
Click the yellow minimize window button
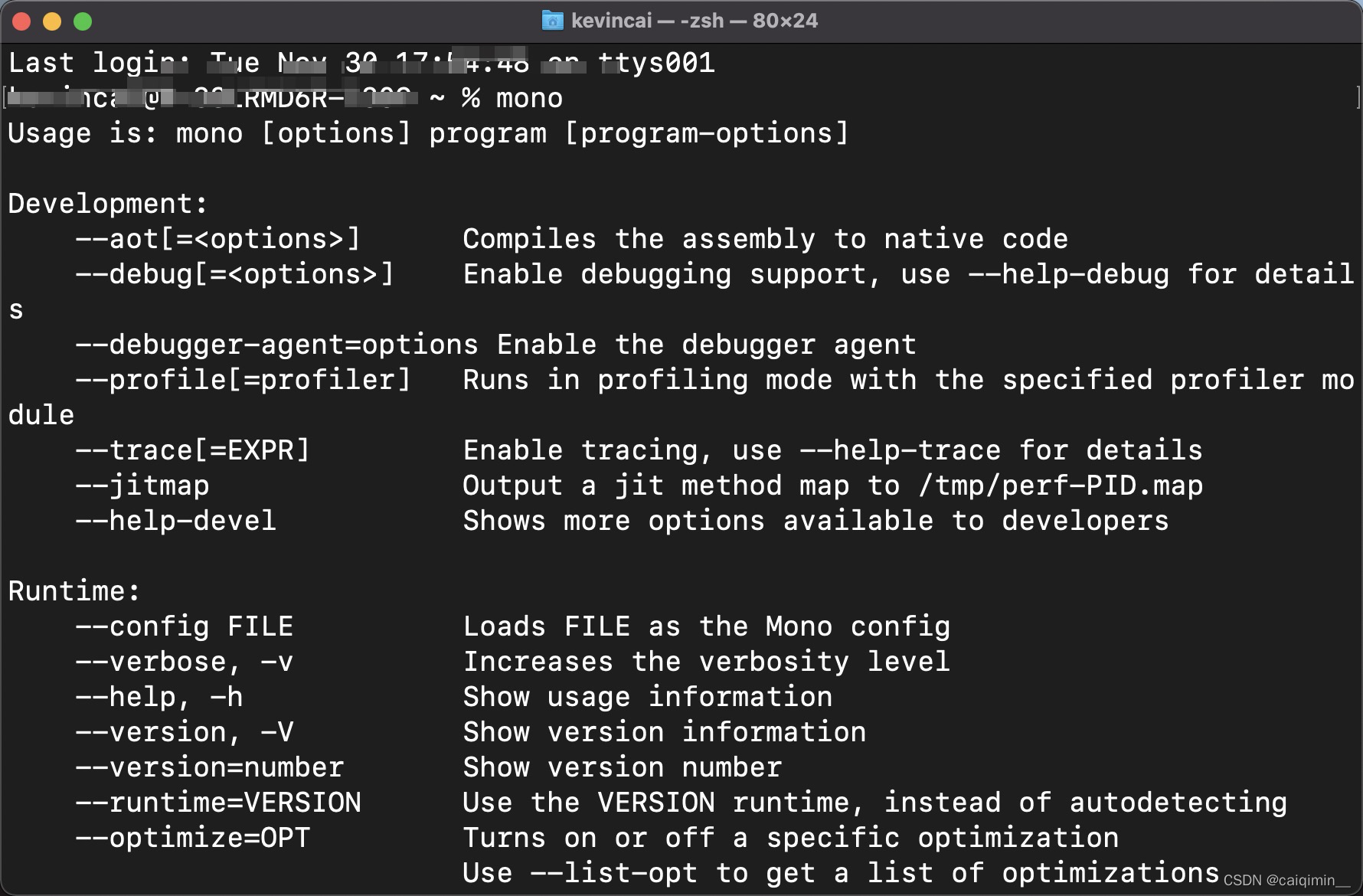[52, 21]
